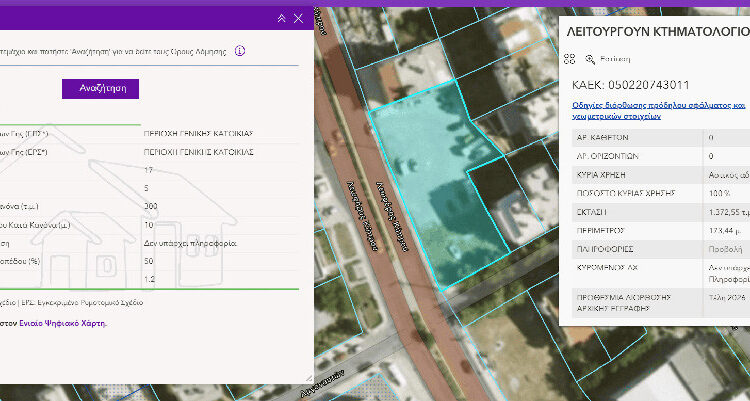750x401 pixels.
Task: Close the left building terms panel
Action: point(299,18)
